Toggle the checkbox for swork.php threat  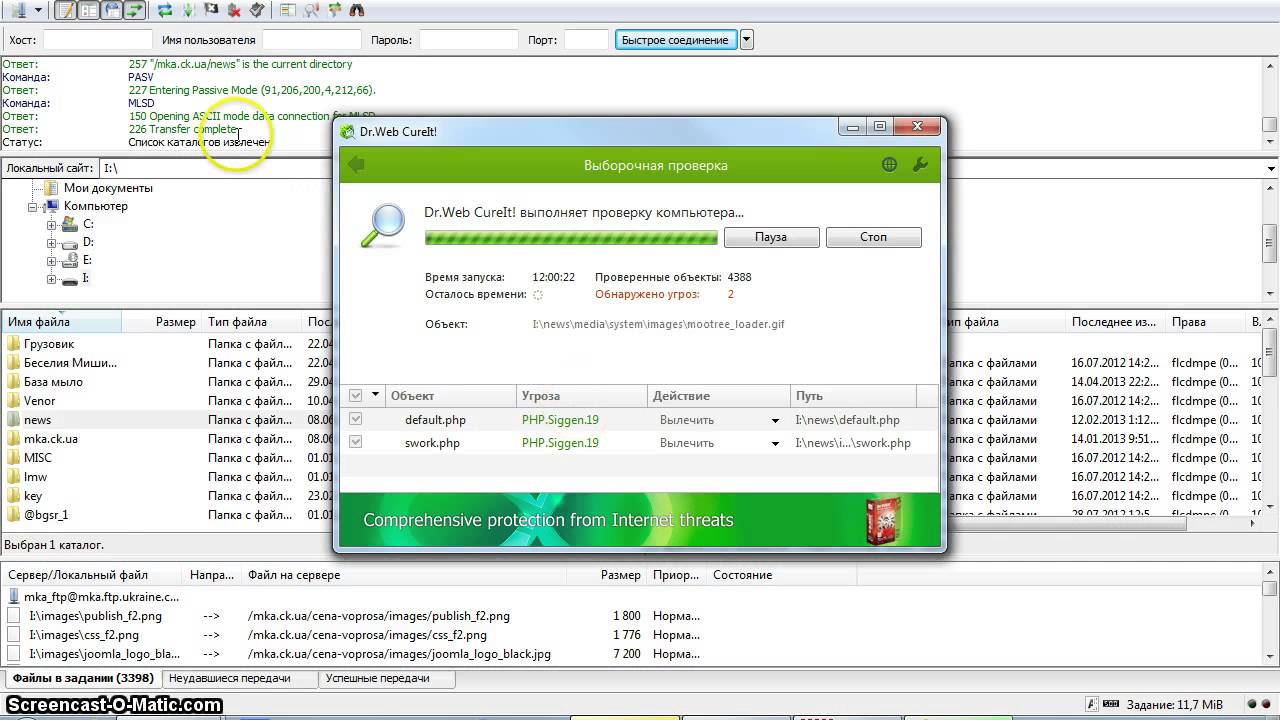coord(355,442)
